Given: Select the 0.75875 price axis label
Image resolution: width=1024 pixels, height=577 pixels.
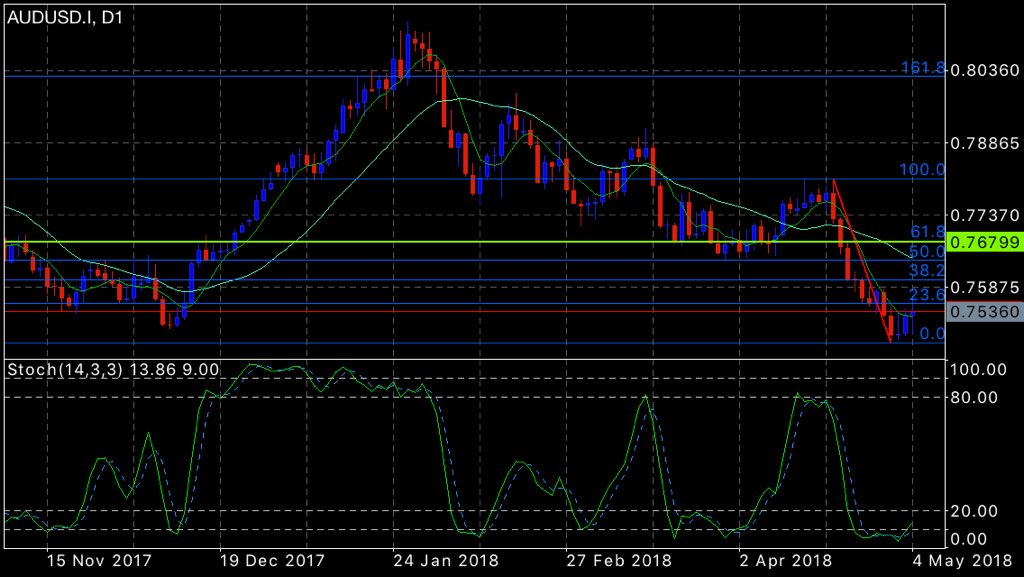Looking at the screenshot, I should point(985,287).
